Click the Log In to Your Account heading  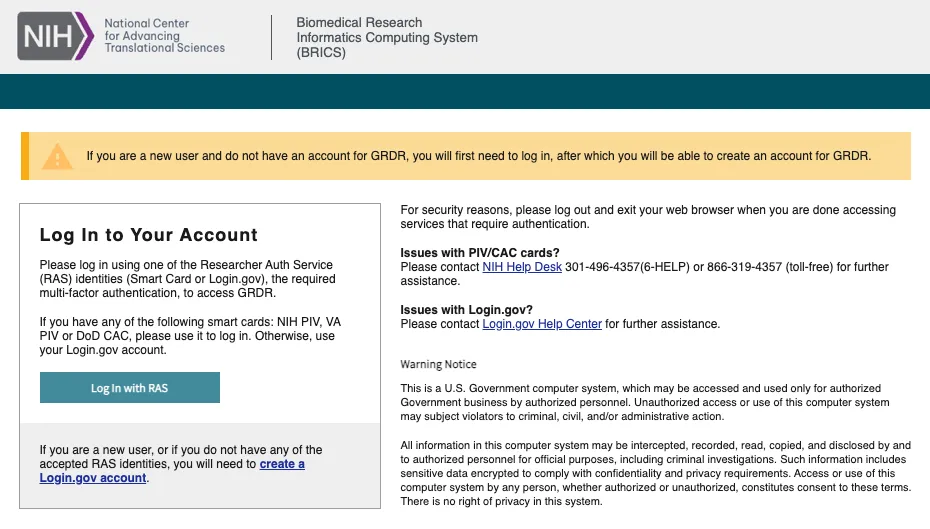pos(148,235)
